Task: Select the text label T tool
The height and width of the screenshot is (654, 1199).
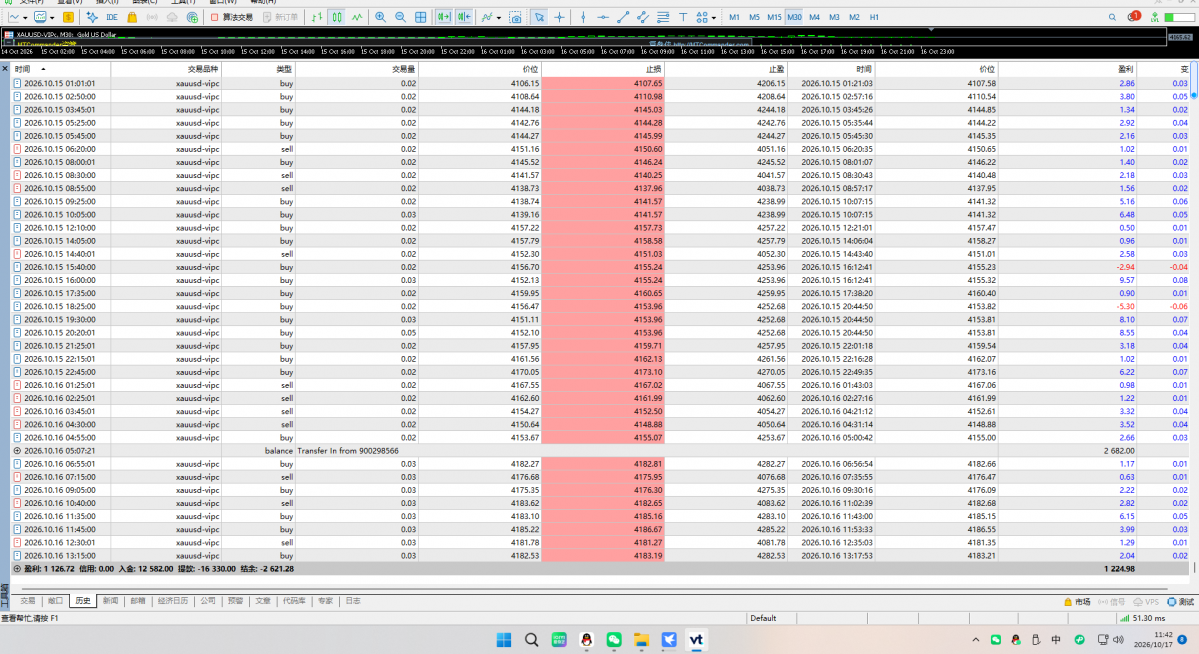Action: pos(683,17)
